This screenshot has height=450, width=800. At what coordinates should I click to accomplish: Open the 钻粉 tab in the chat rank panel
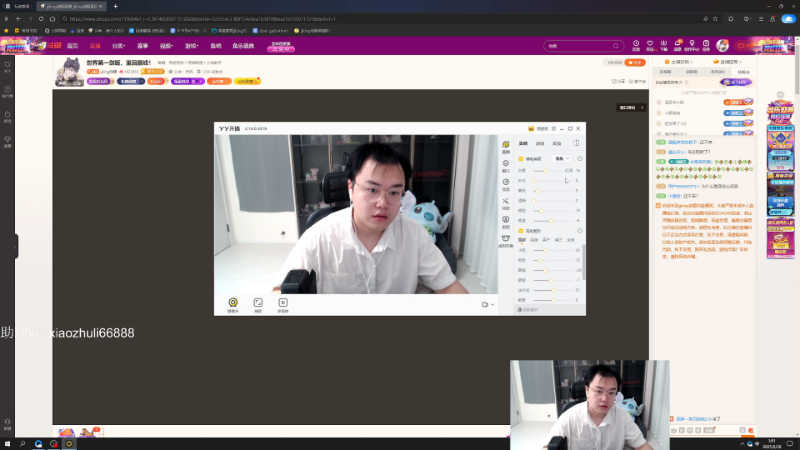tap(743, 72)
